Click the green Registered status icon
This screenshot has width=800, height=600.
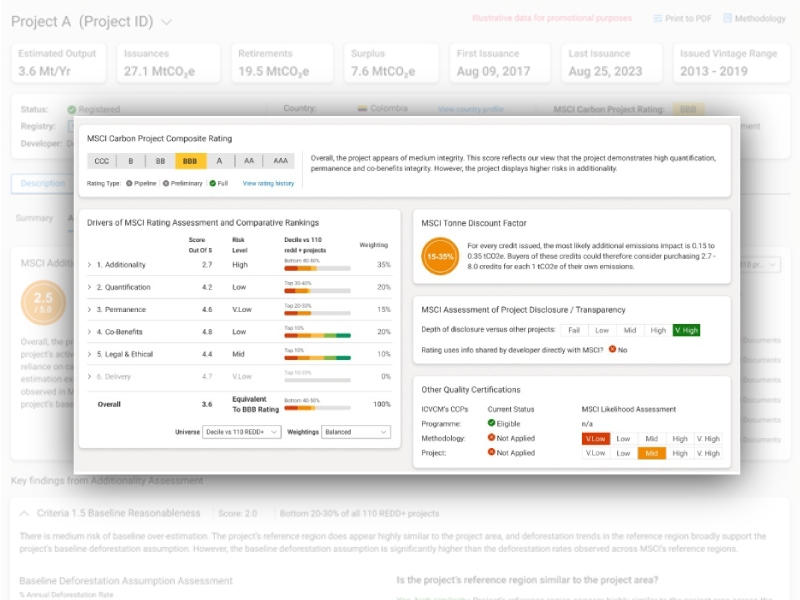point(72,109)
